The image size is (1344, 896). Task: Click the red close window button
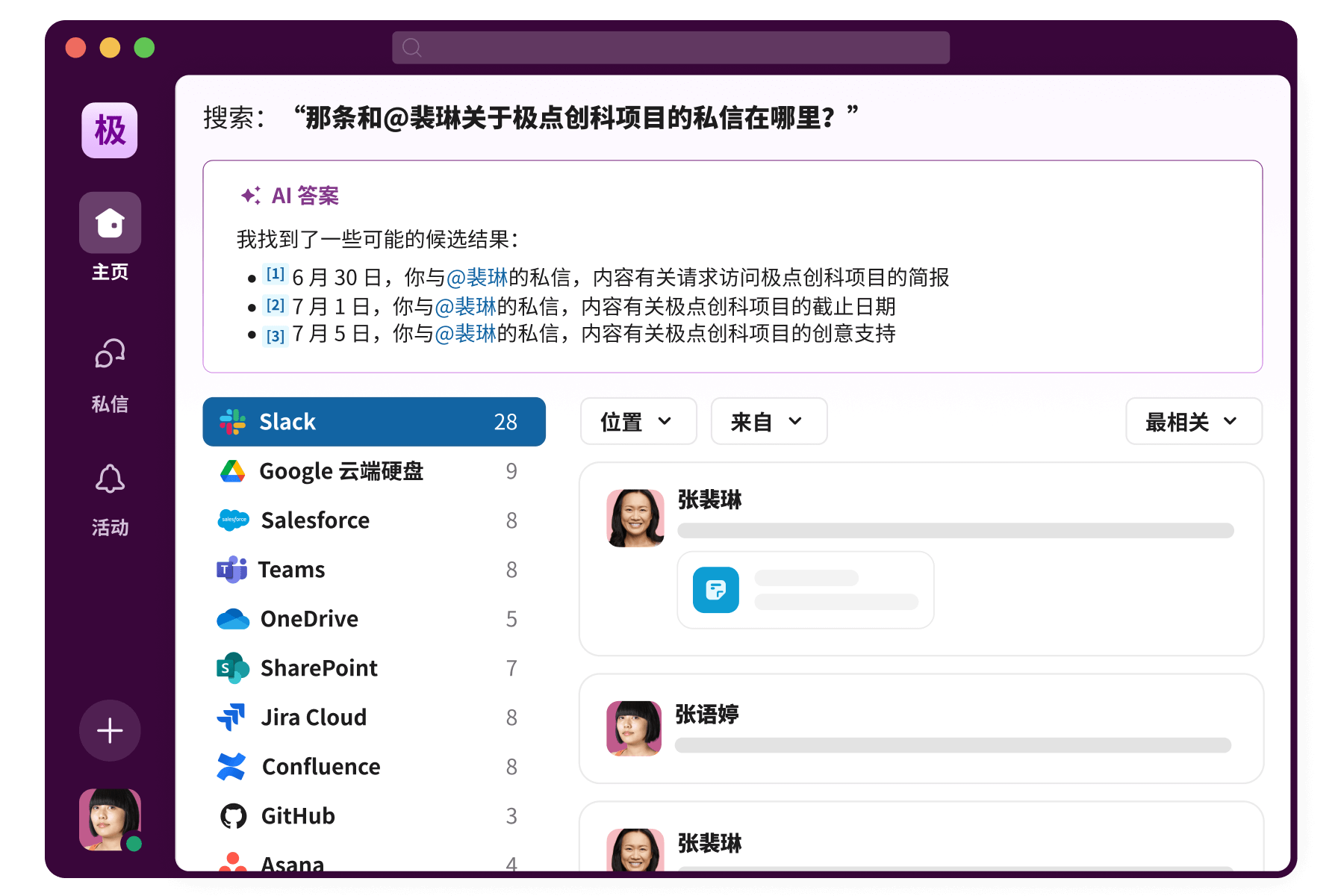coord(75,48)
